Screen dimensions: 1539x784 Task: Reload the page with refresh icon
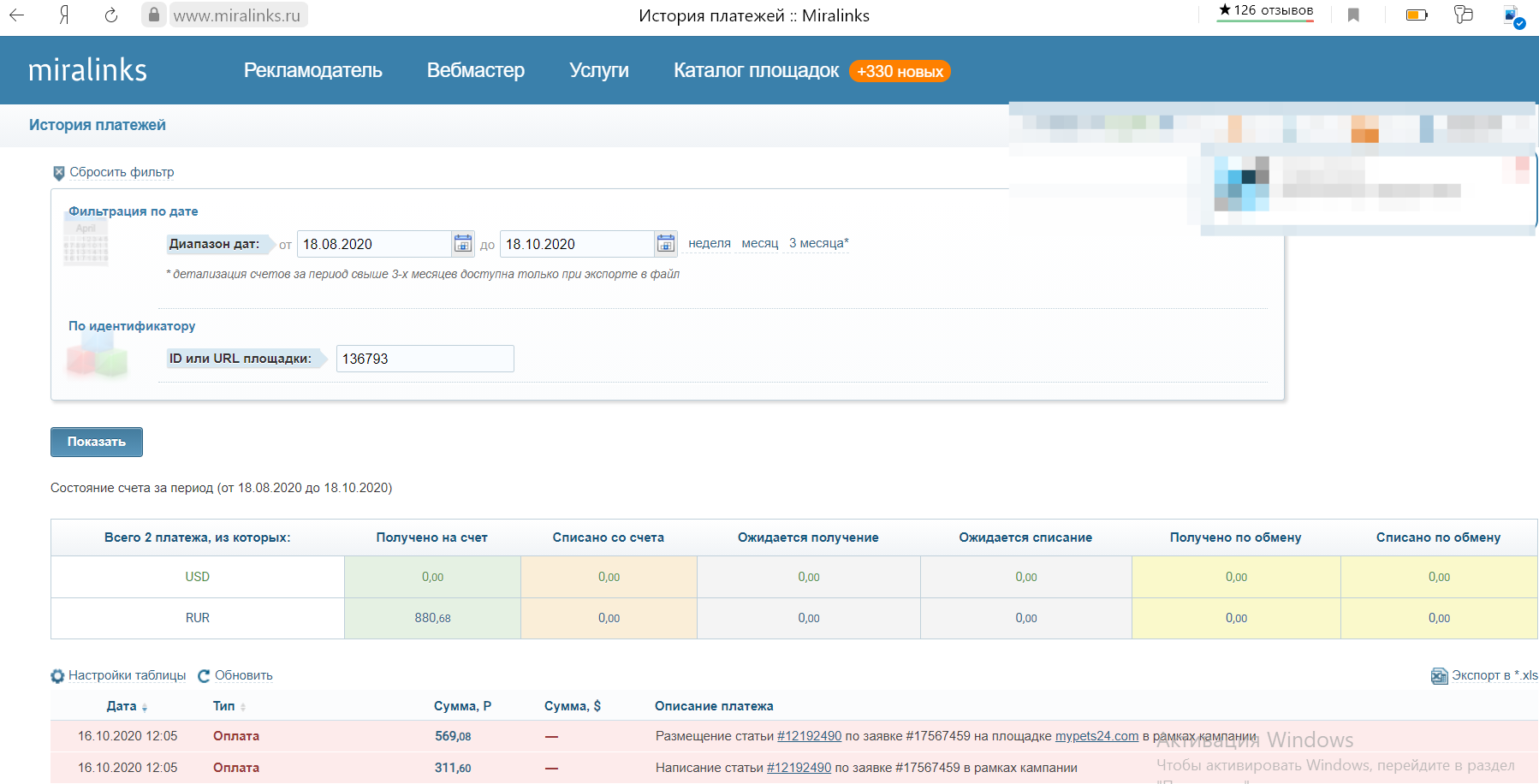pyautogui.click(x=111, y=15)
